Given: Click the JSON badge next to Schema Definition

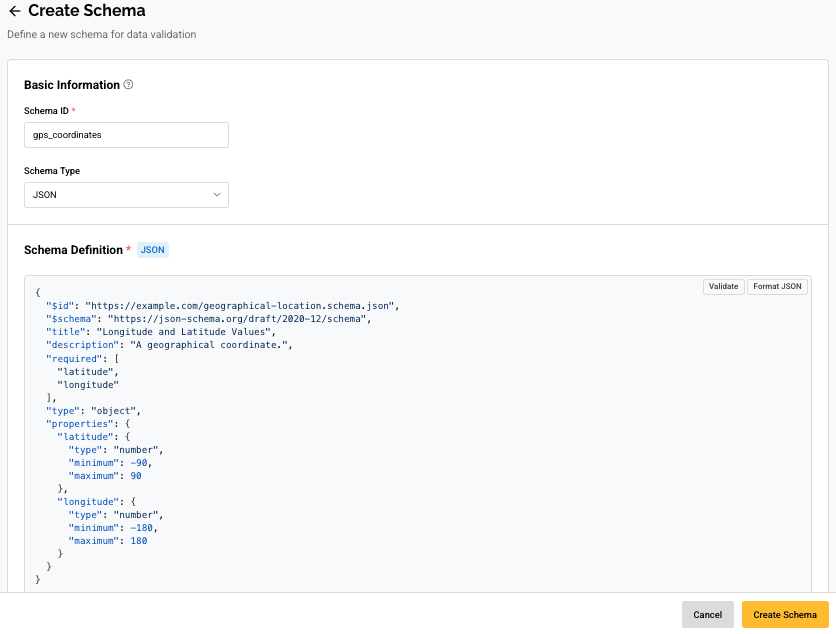Looking at the screenshot, I should click(152, 250).
